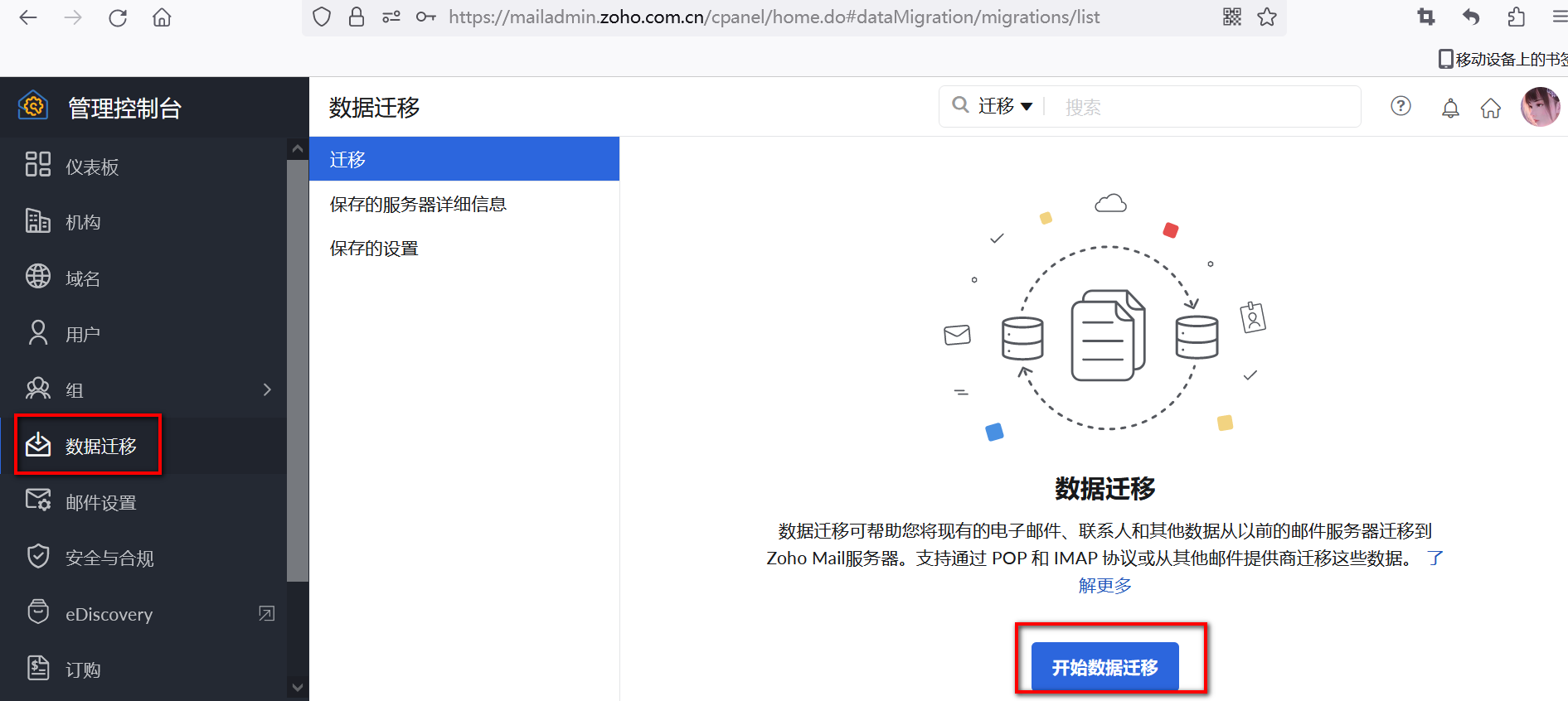Image resolution: width=1568 pixels, height=701 pixels.
Task: Expand the 组 submenu chevron
Action: coord(267,389)
